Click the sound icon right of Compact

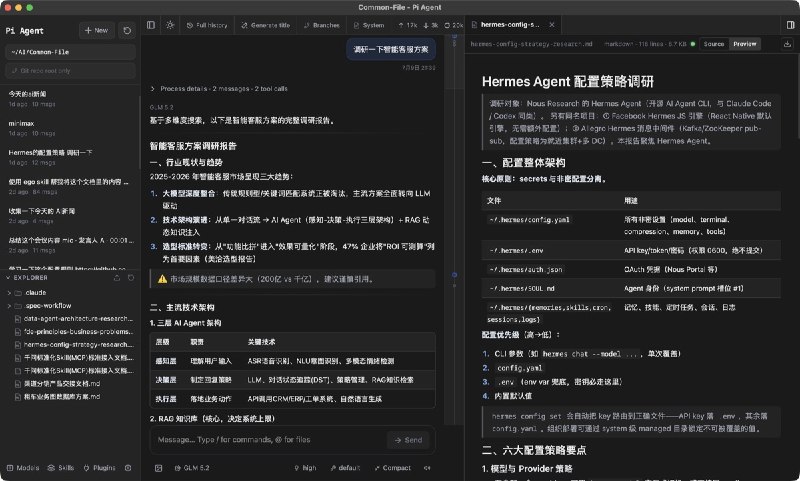coord(427,468)
